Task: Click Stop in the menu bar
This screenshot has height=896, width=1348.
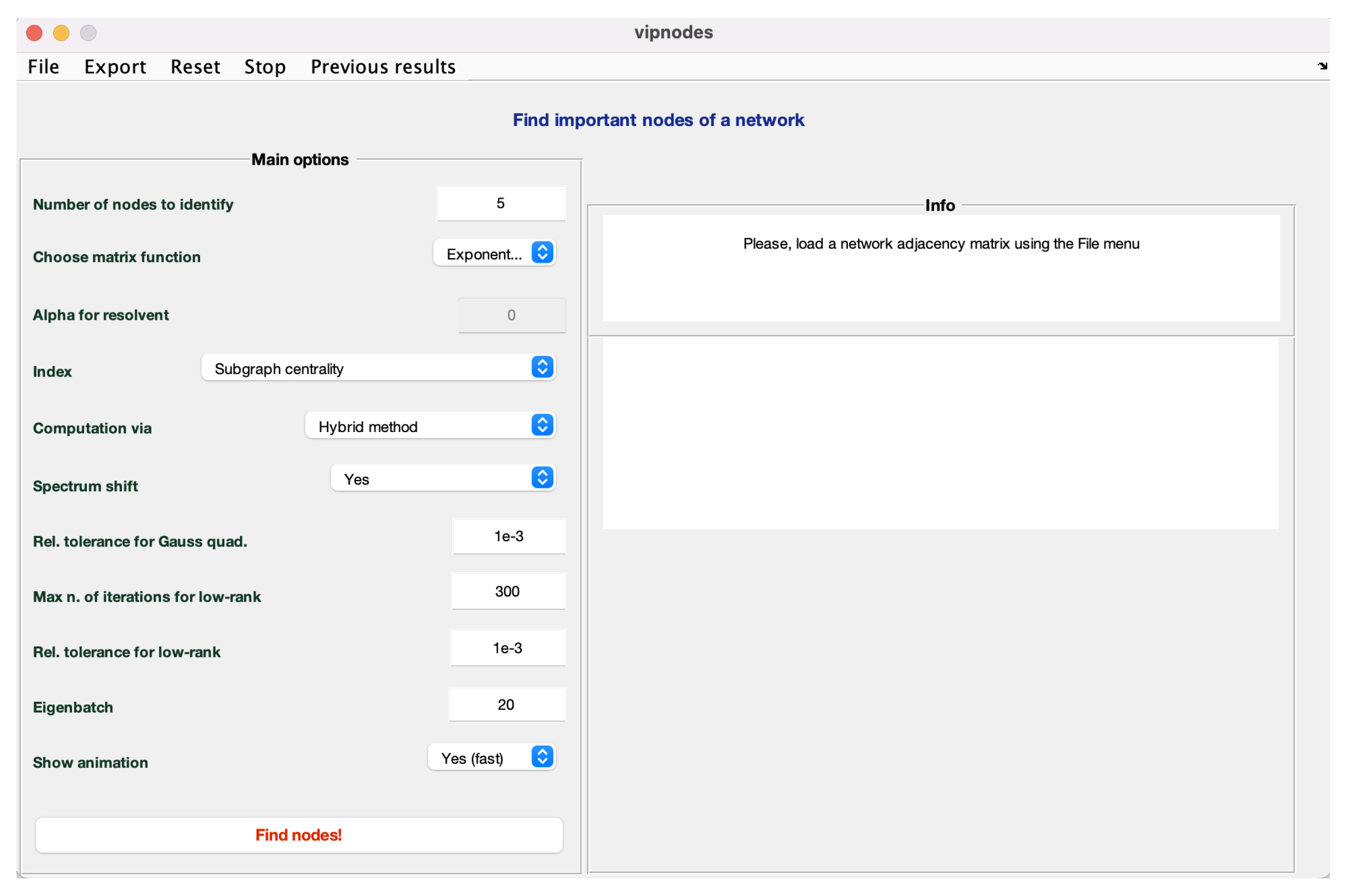Action: coord(265,67)
